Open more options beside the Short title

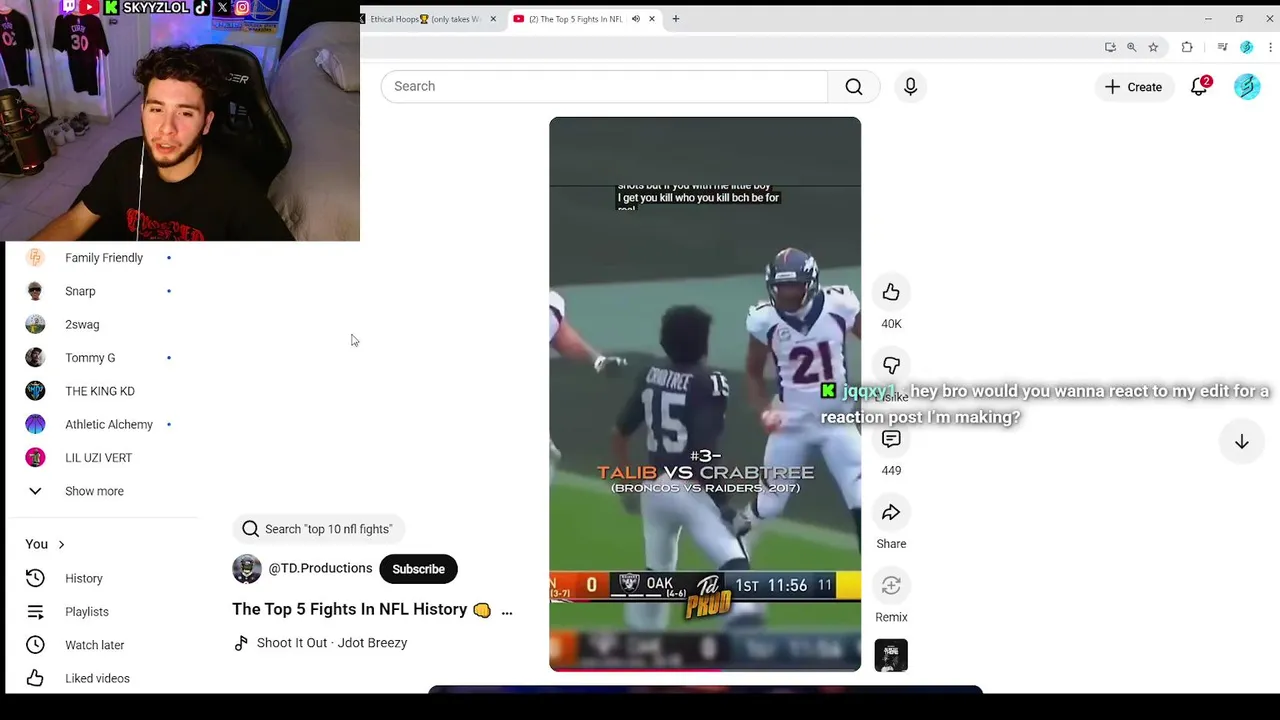click(506, 610)
